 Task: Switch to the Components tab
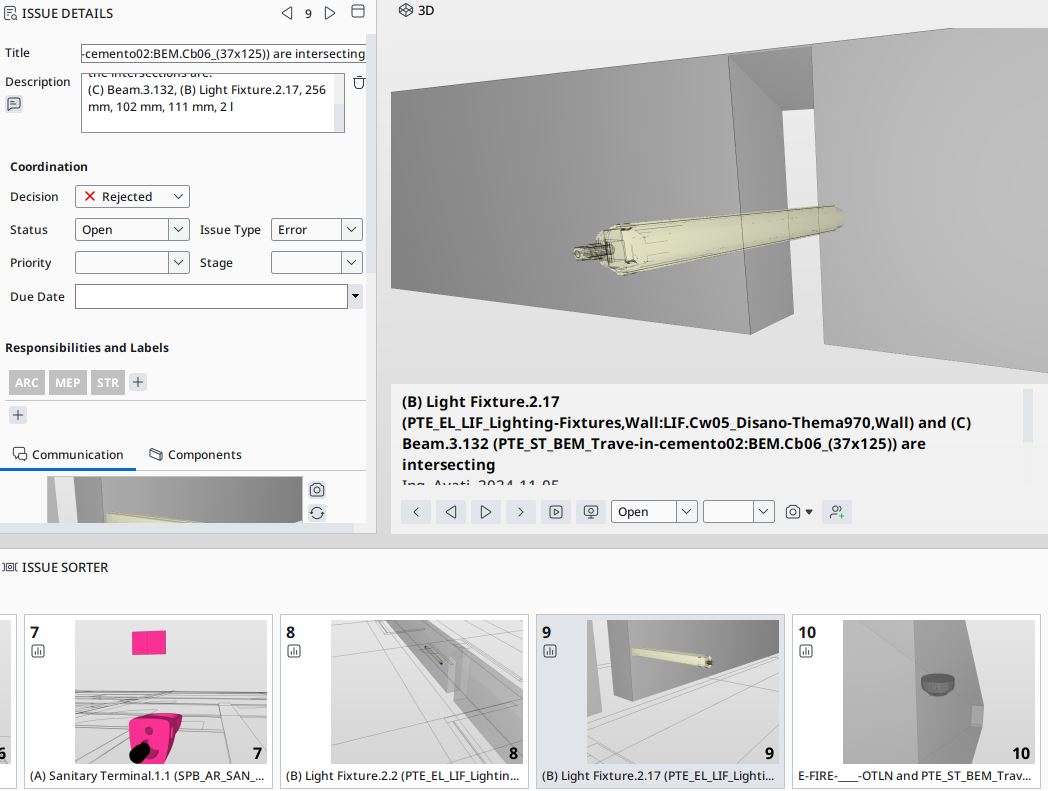click(195, 455)
